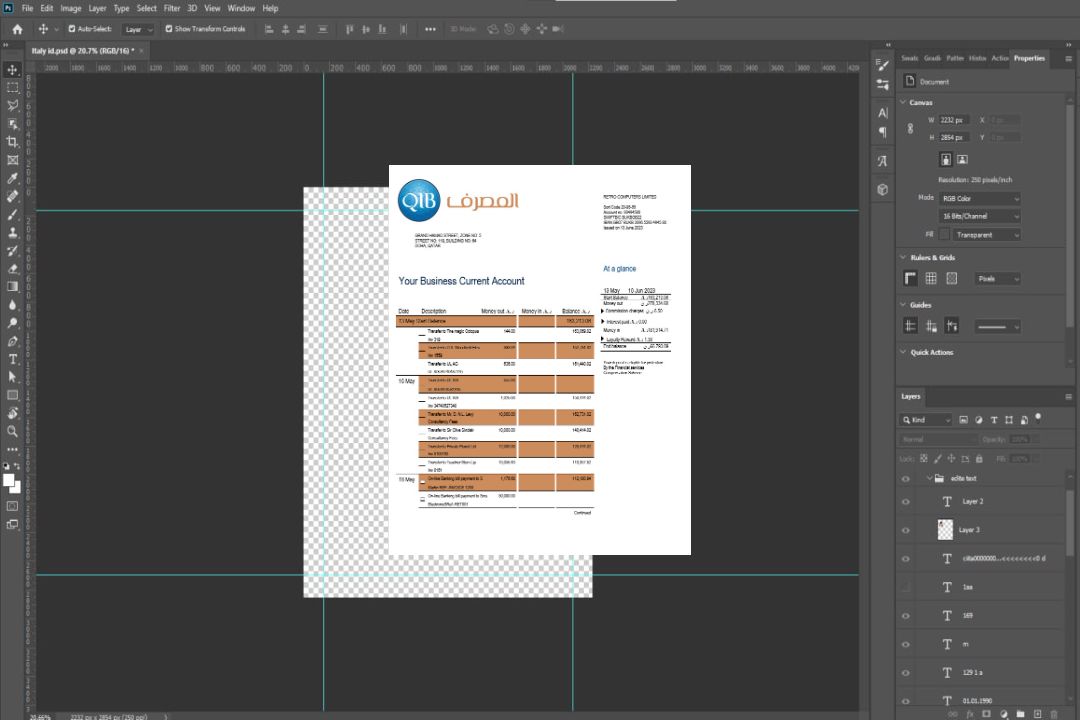Select the Zoom tool in toolbar
The image size is (1080, 720).
coord(13,431)
